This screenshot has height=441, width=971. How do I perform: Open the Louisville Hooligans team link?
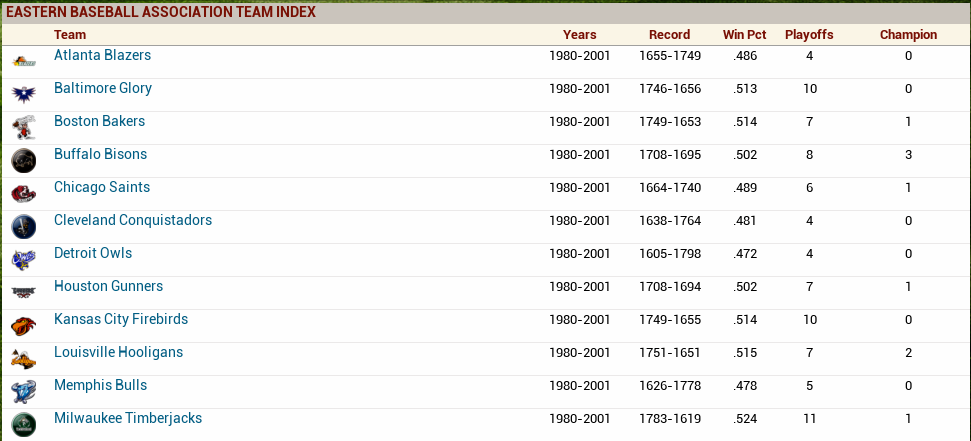[118, 352]
